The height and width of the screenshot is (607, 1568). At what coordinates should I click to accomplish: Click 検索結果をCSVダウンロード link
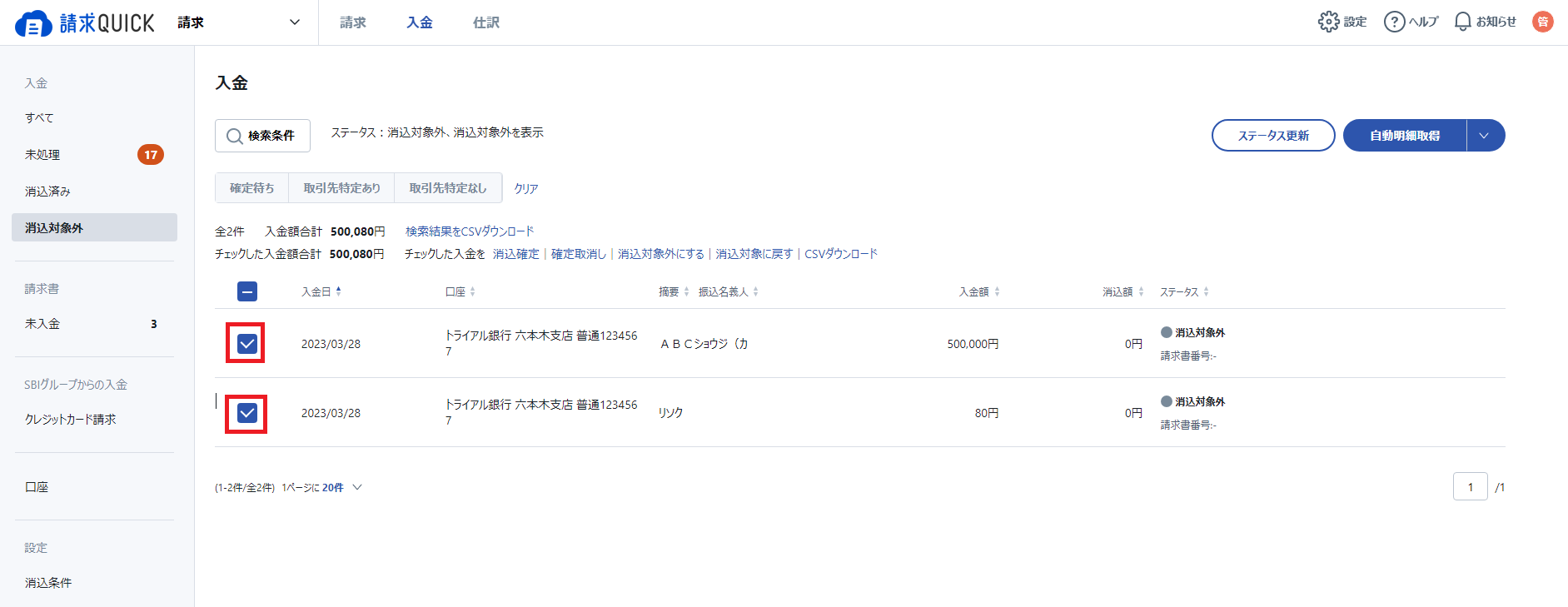tap(470, 231)
